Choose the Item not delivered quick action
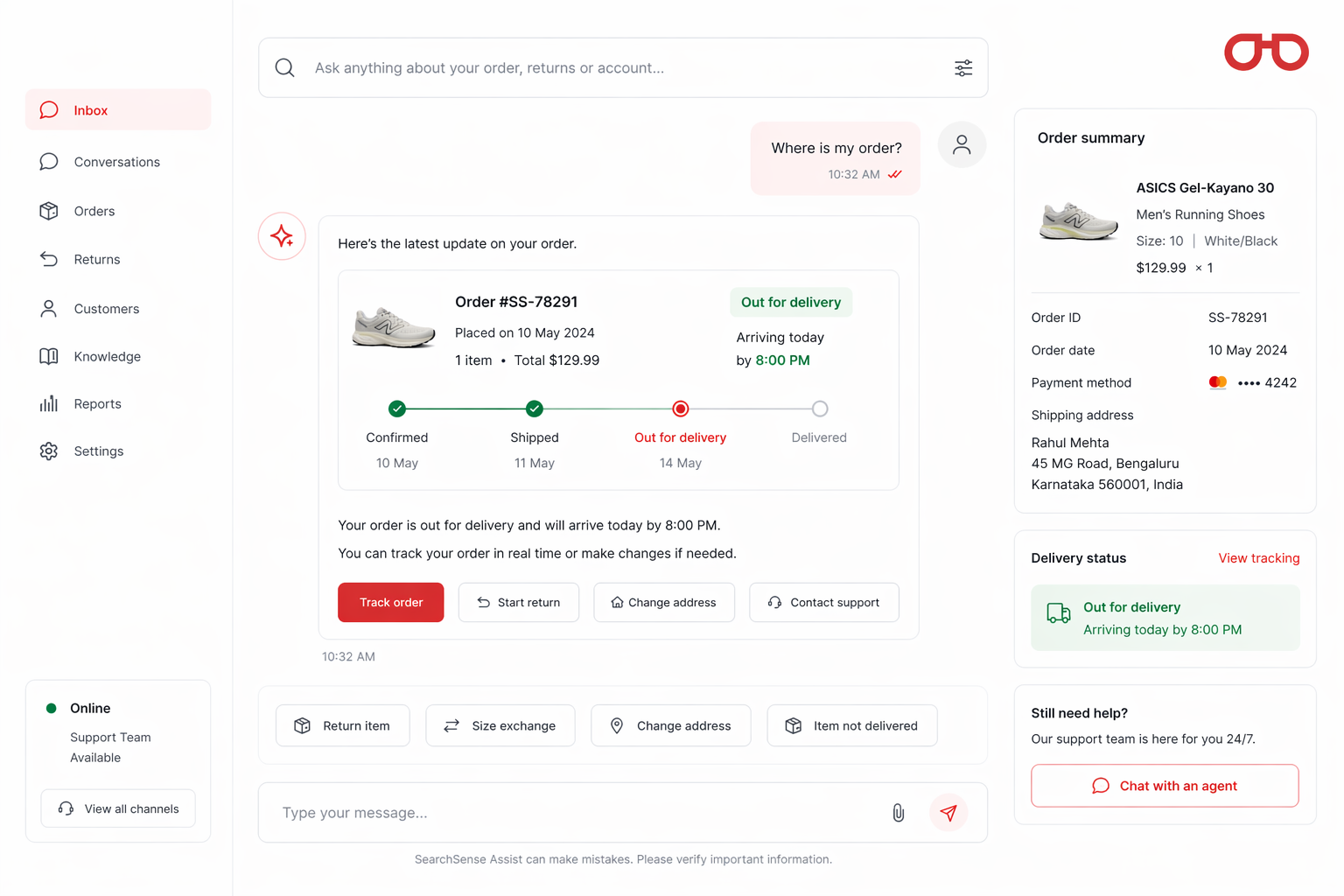The height and width of the screenshot is (896, 1344). (x=852, y=726)
